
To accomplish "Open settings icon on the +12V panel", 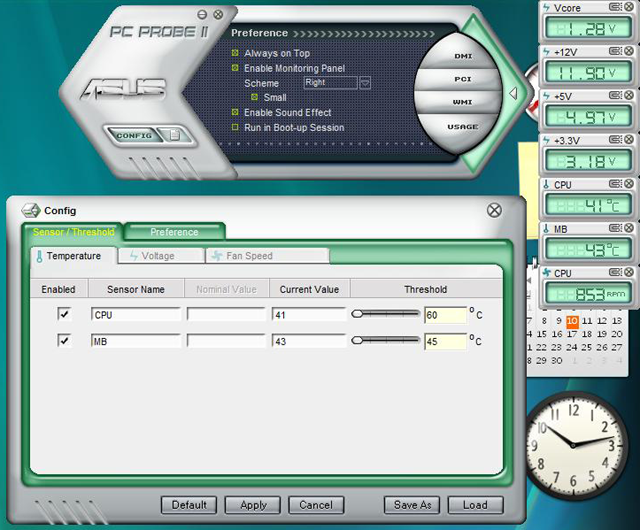I will point(615,51).
